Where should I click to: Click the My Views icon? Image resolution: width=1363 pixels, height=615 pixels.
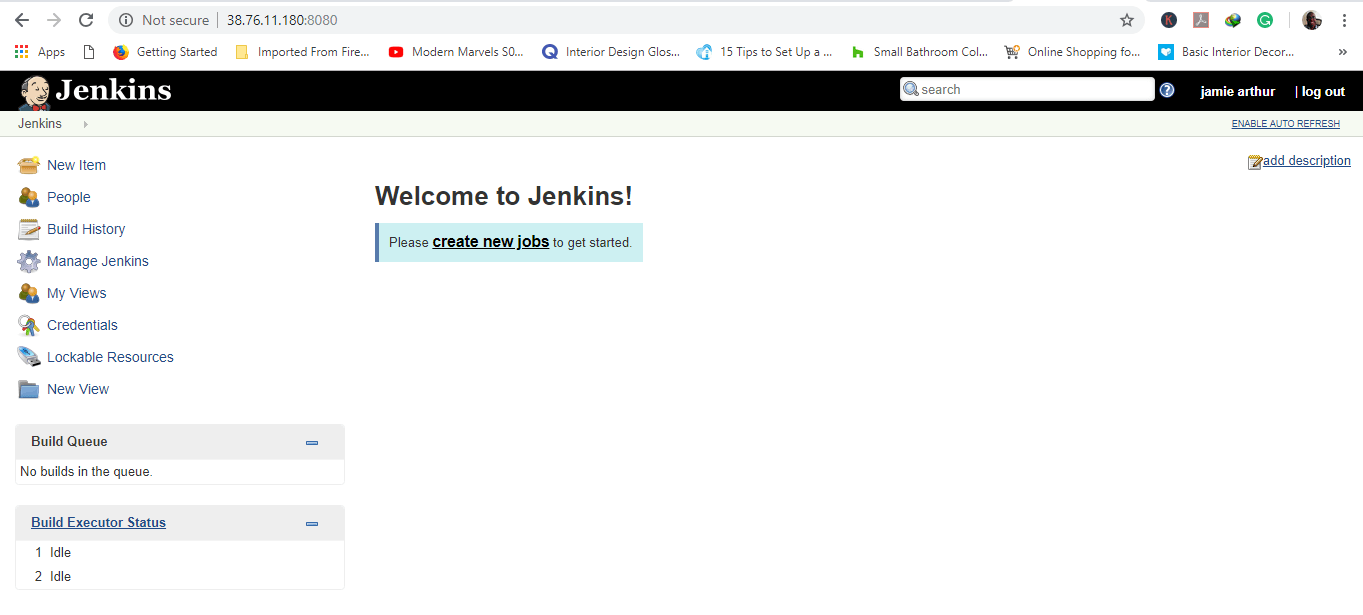(29, 293)
